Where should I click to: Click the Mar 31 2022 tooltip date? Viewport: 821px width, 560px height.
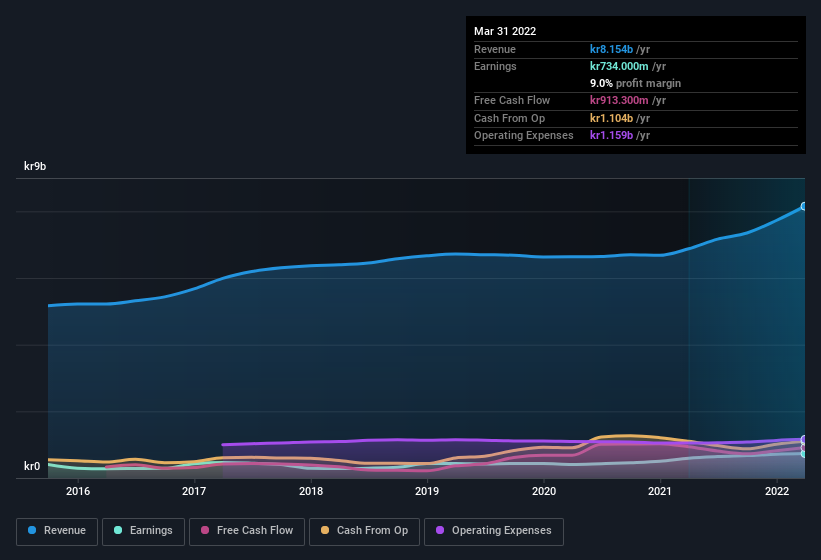[505, 31]
